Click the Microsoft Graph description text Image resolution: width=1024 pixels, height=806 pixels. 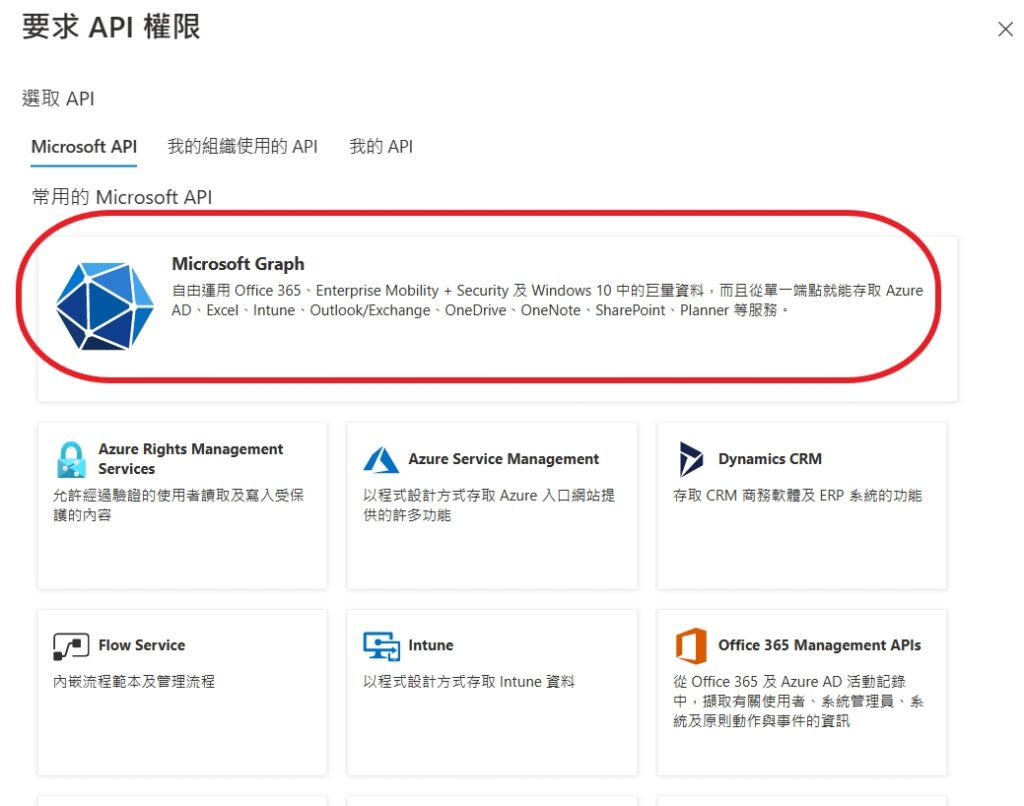[547, 300]
